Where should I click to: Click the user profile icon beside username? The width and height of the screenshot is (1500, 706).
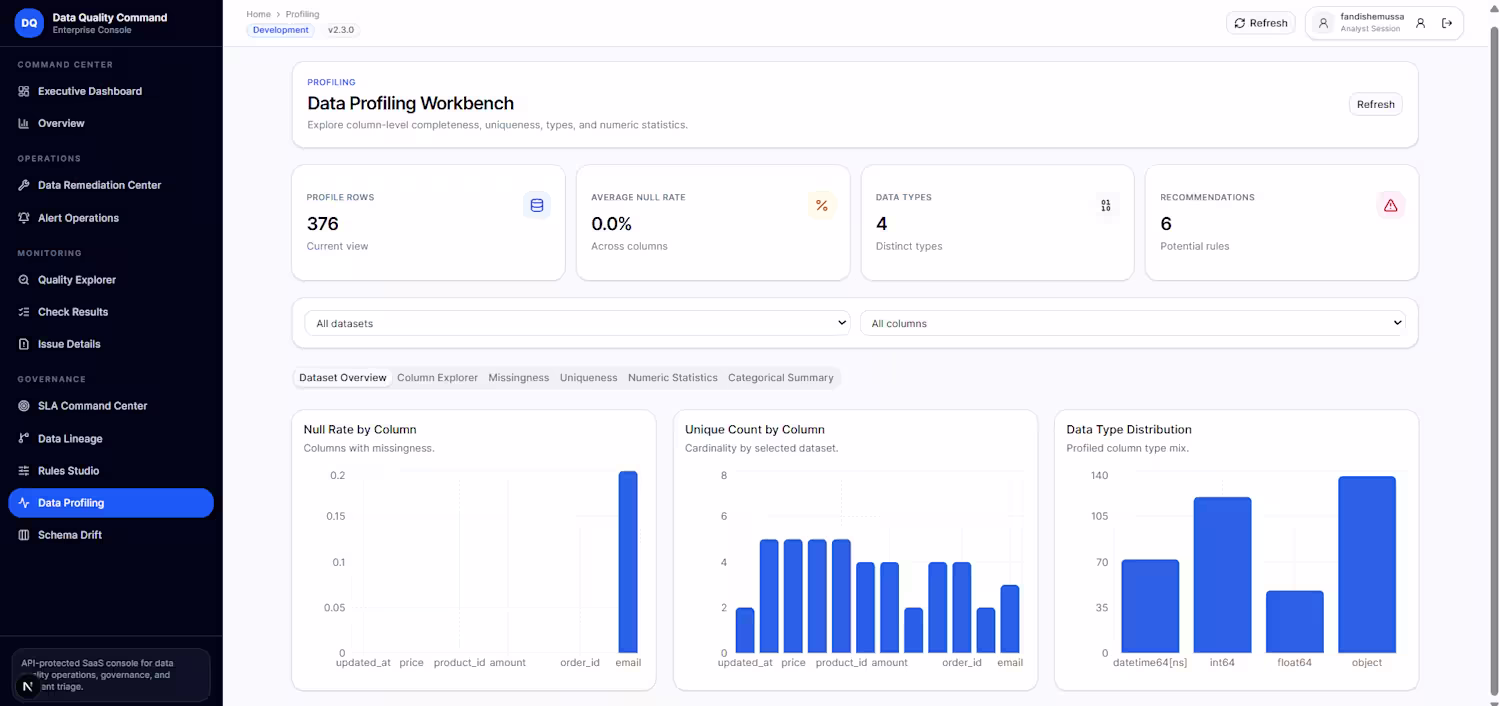coord(1420,23)
